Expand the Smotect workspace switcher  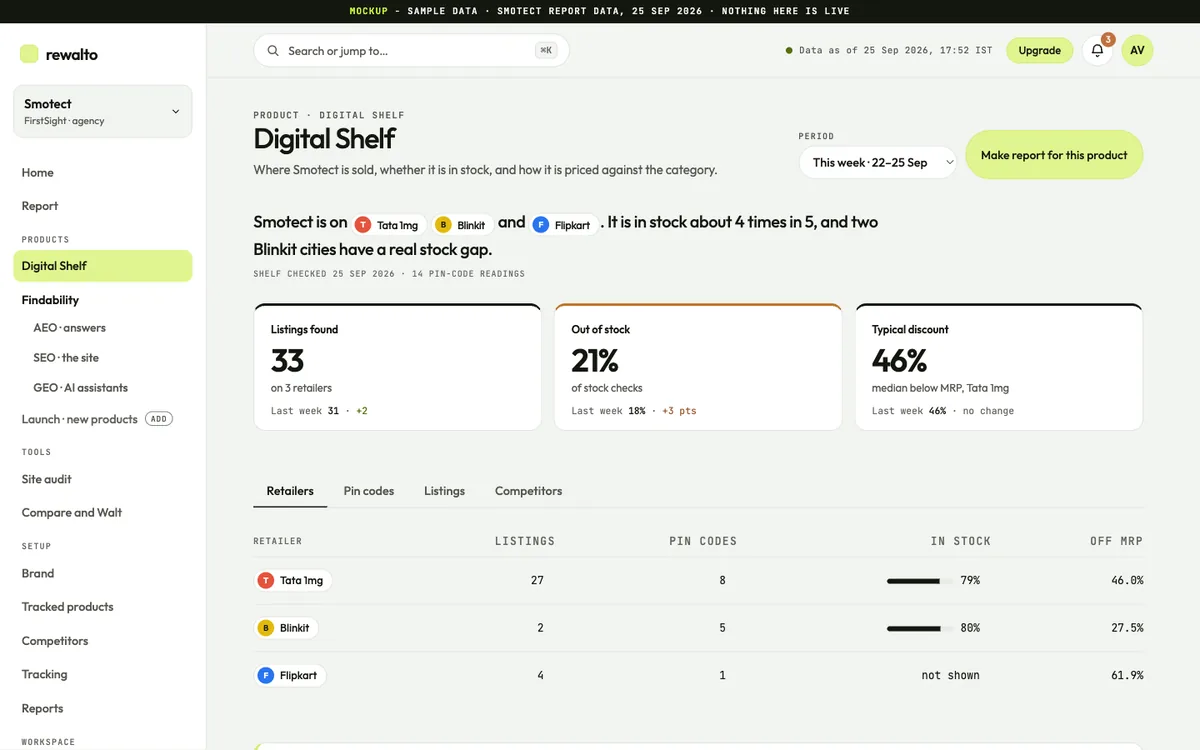(102, 111)
